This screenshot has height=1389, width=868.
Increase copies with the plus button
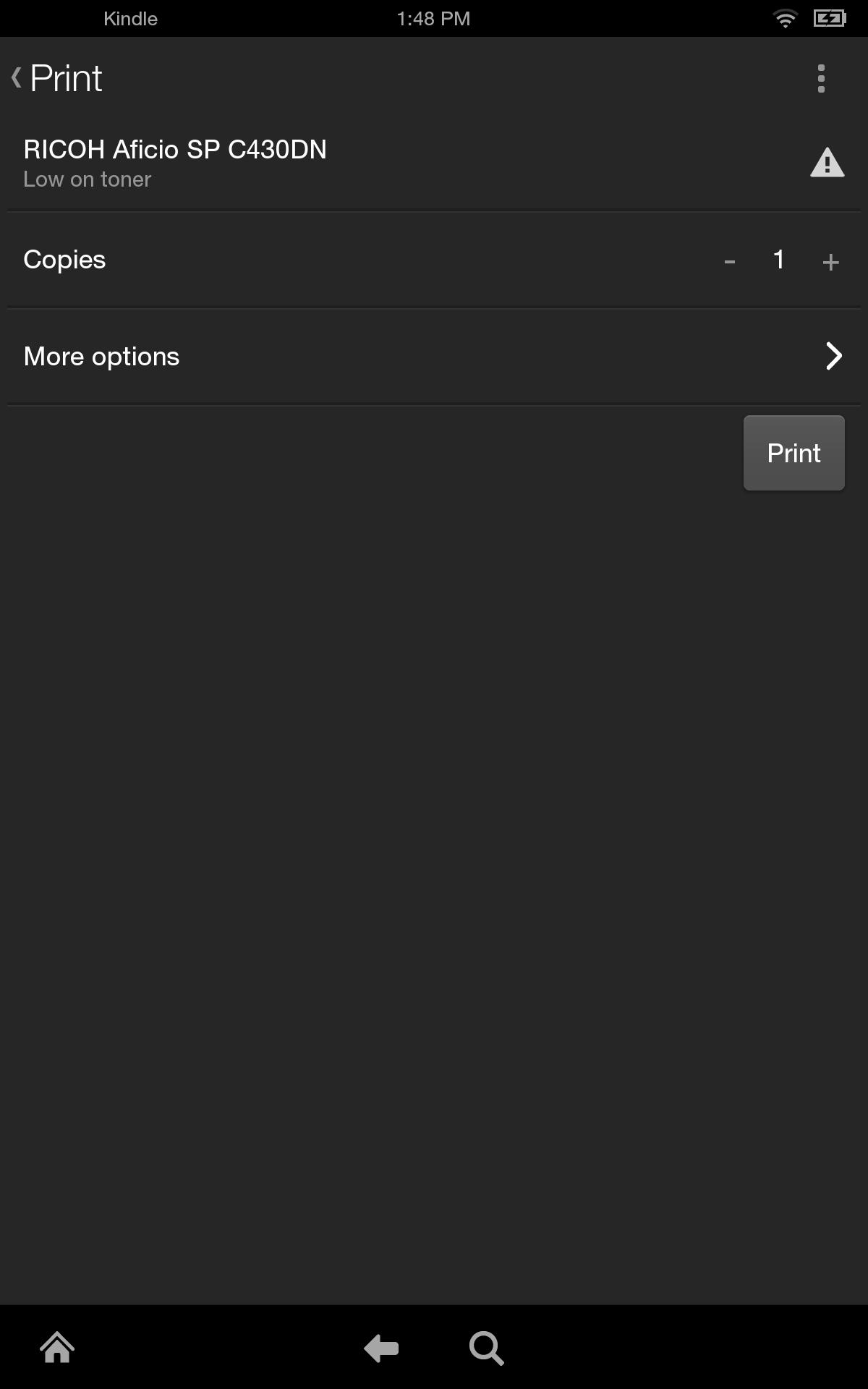pos(830,261)
